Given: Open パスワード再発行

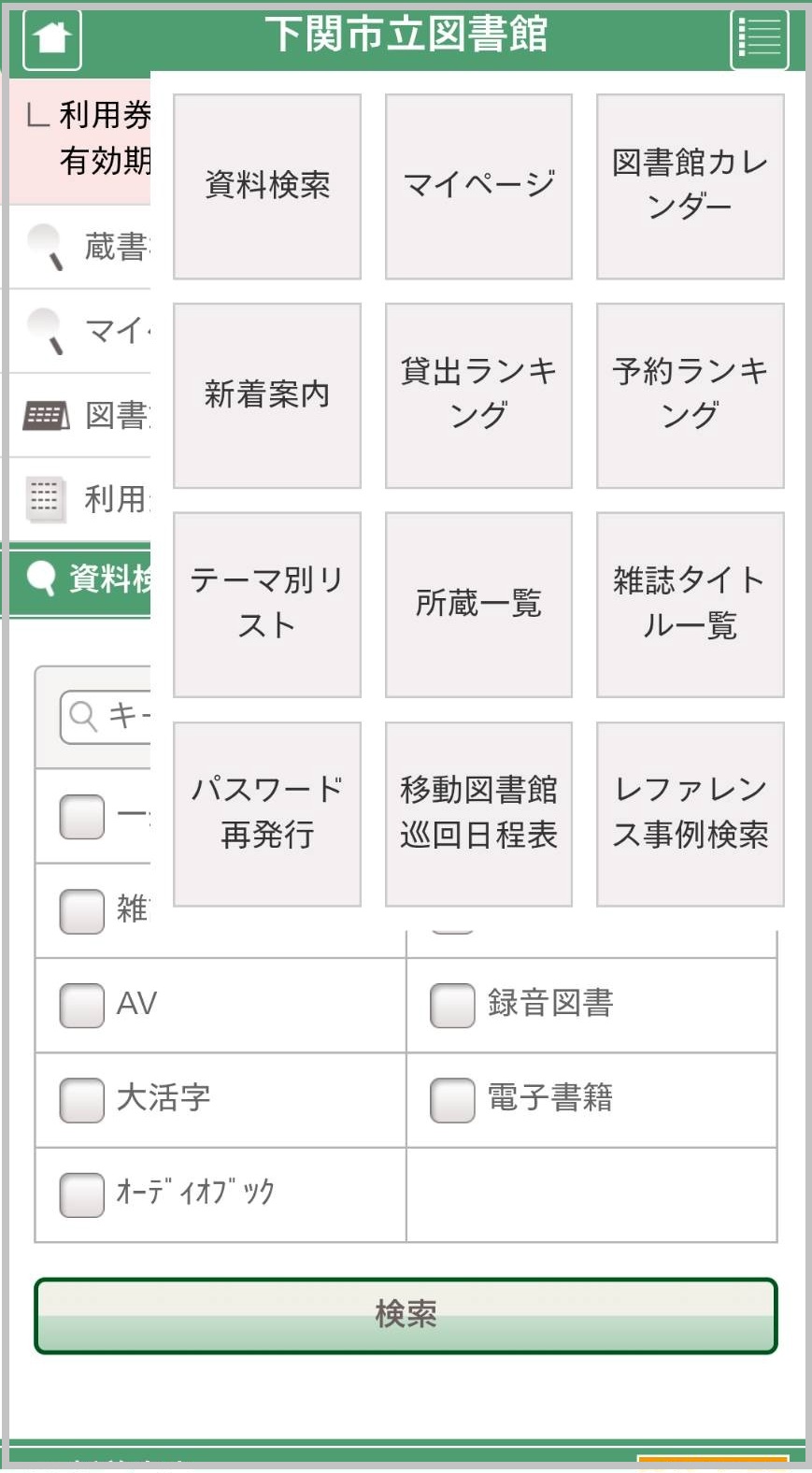Looking at the screenshot, I should [x=266, y=812].
